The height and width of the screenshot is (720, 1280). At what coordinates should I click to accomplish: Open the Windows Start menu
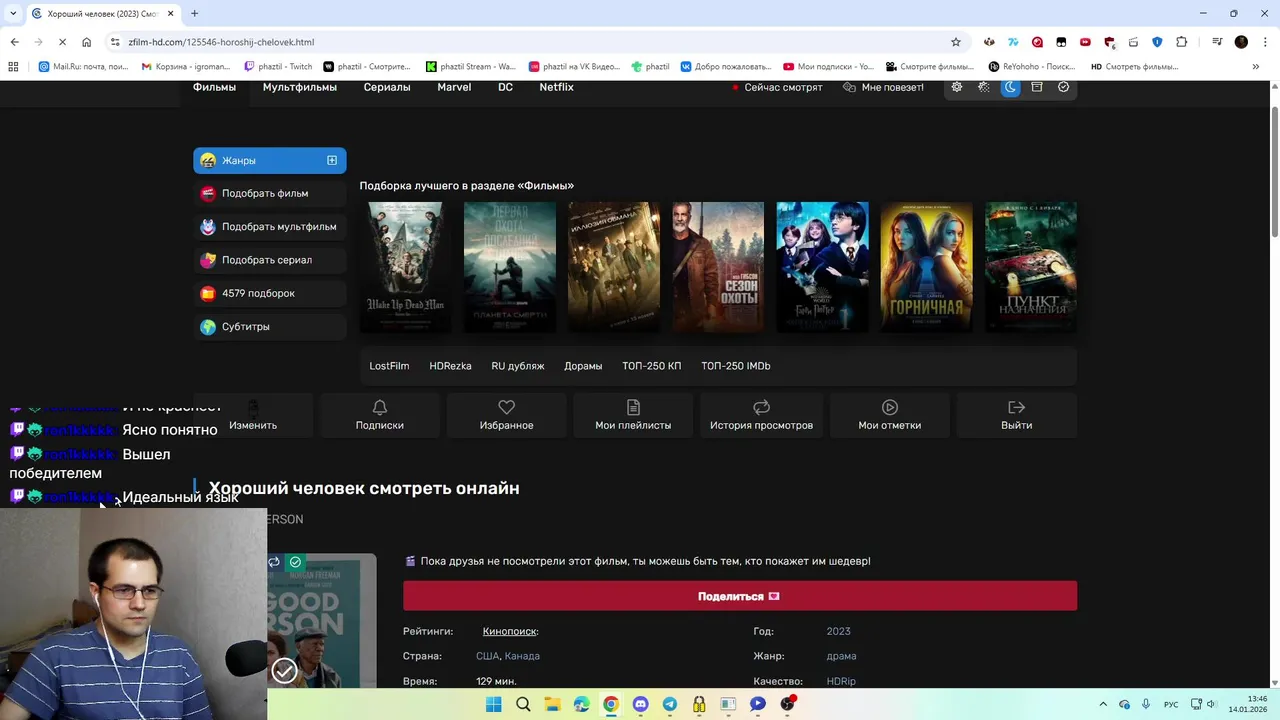pos(493,704)
